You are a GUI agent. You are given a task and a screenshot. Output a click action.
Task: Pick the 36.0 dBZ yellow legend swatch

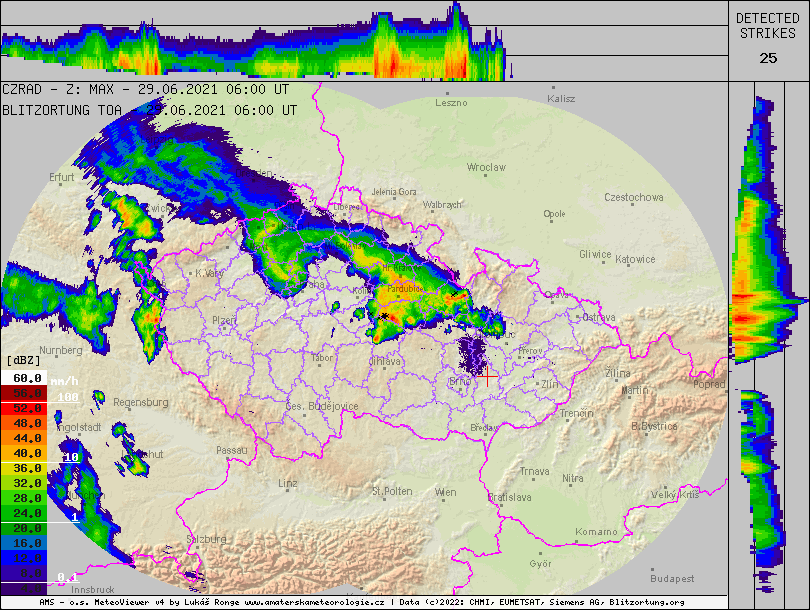24,468
